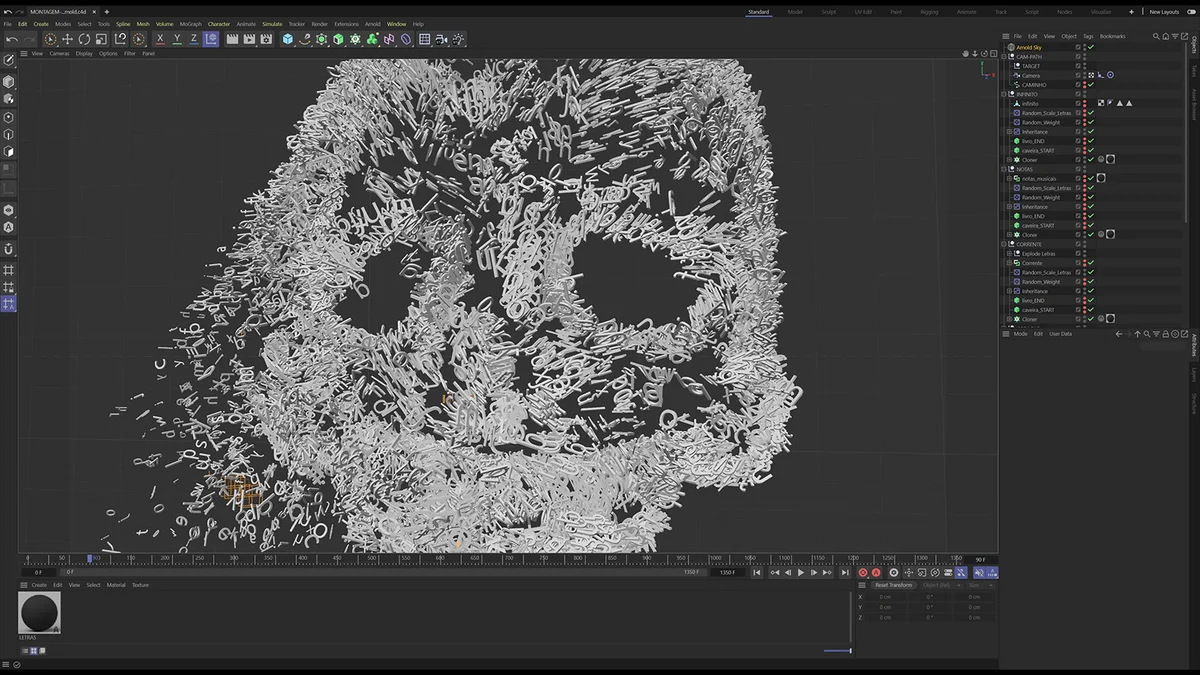
Task: Click the Autokeying button in timeline
Action: [x=876, y=573]
